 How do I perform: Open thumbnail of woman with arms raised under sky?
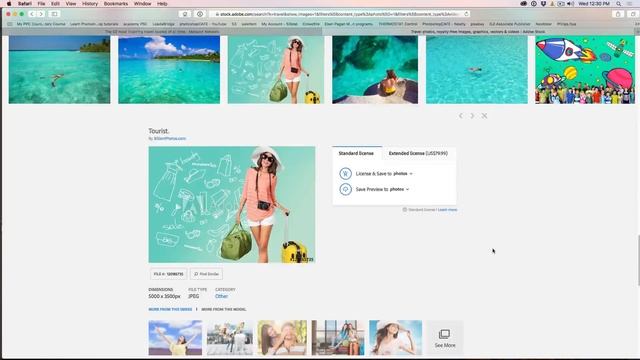(x=175, y=338)
